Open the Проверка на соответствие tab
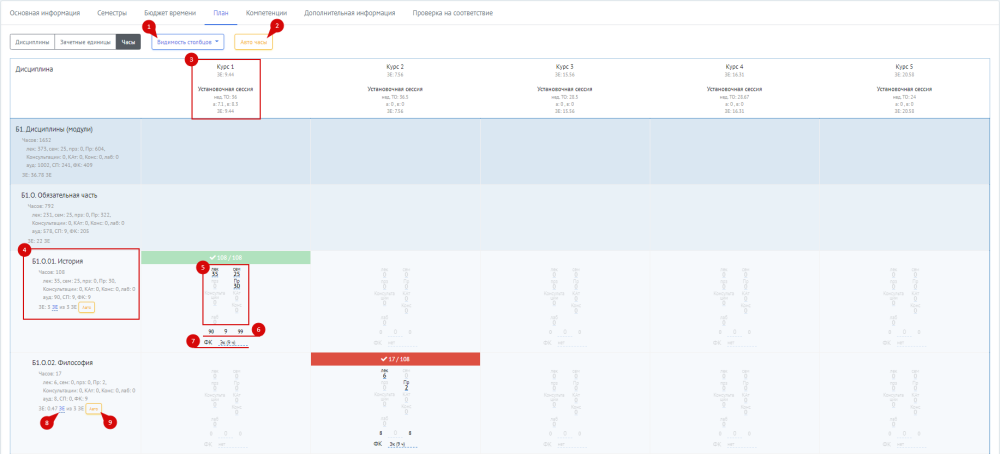Viewport: 1000px width, 454px height. click(452, 13)
